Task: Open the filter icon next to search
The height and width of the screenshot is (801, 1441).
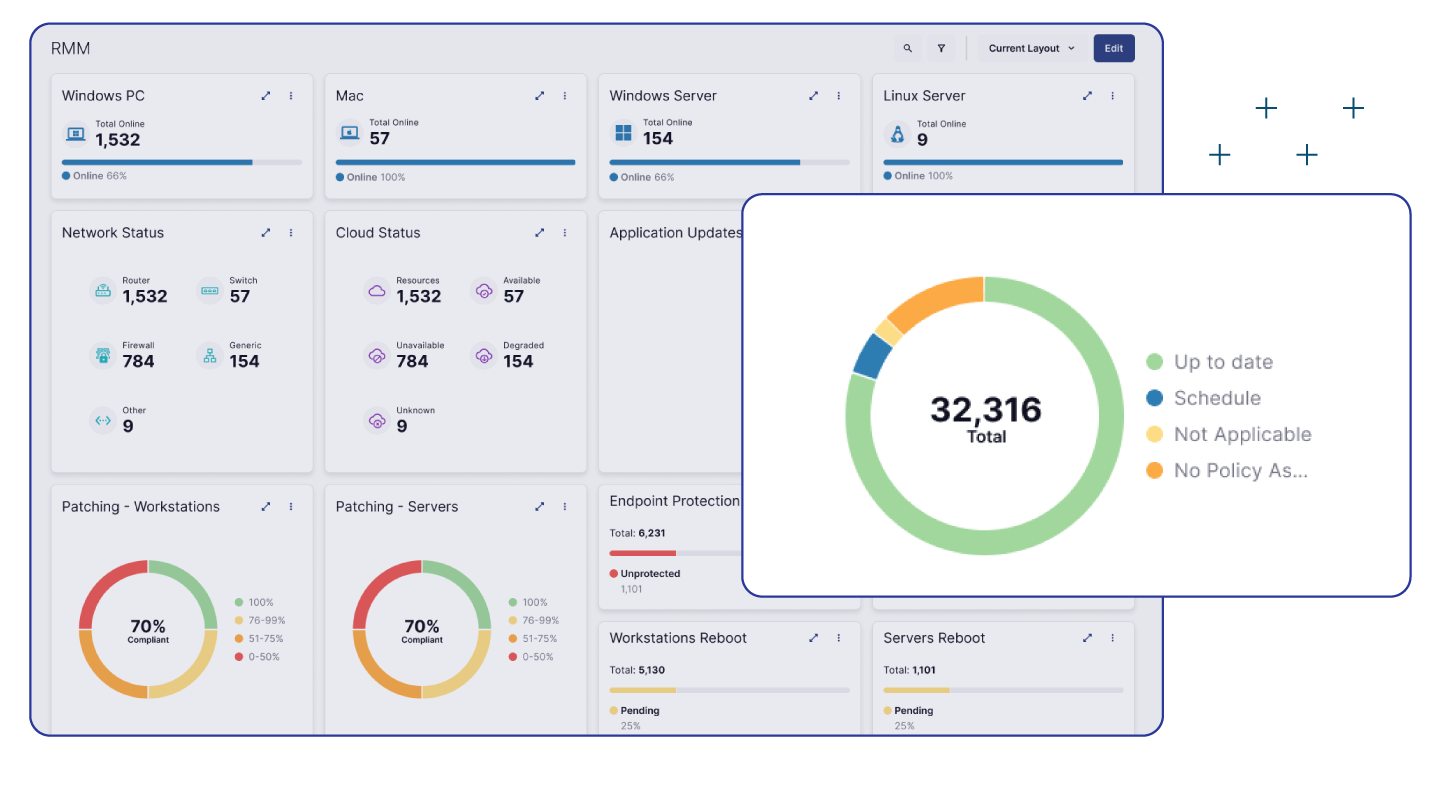Action: 941,48
